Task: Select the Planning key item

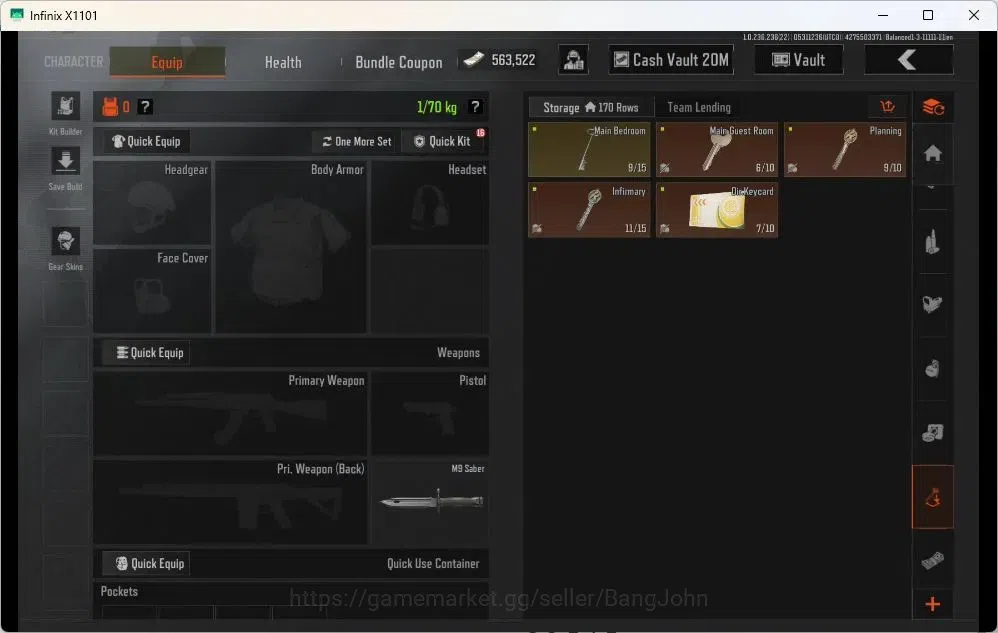Action: click(x=845, y=150)
